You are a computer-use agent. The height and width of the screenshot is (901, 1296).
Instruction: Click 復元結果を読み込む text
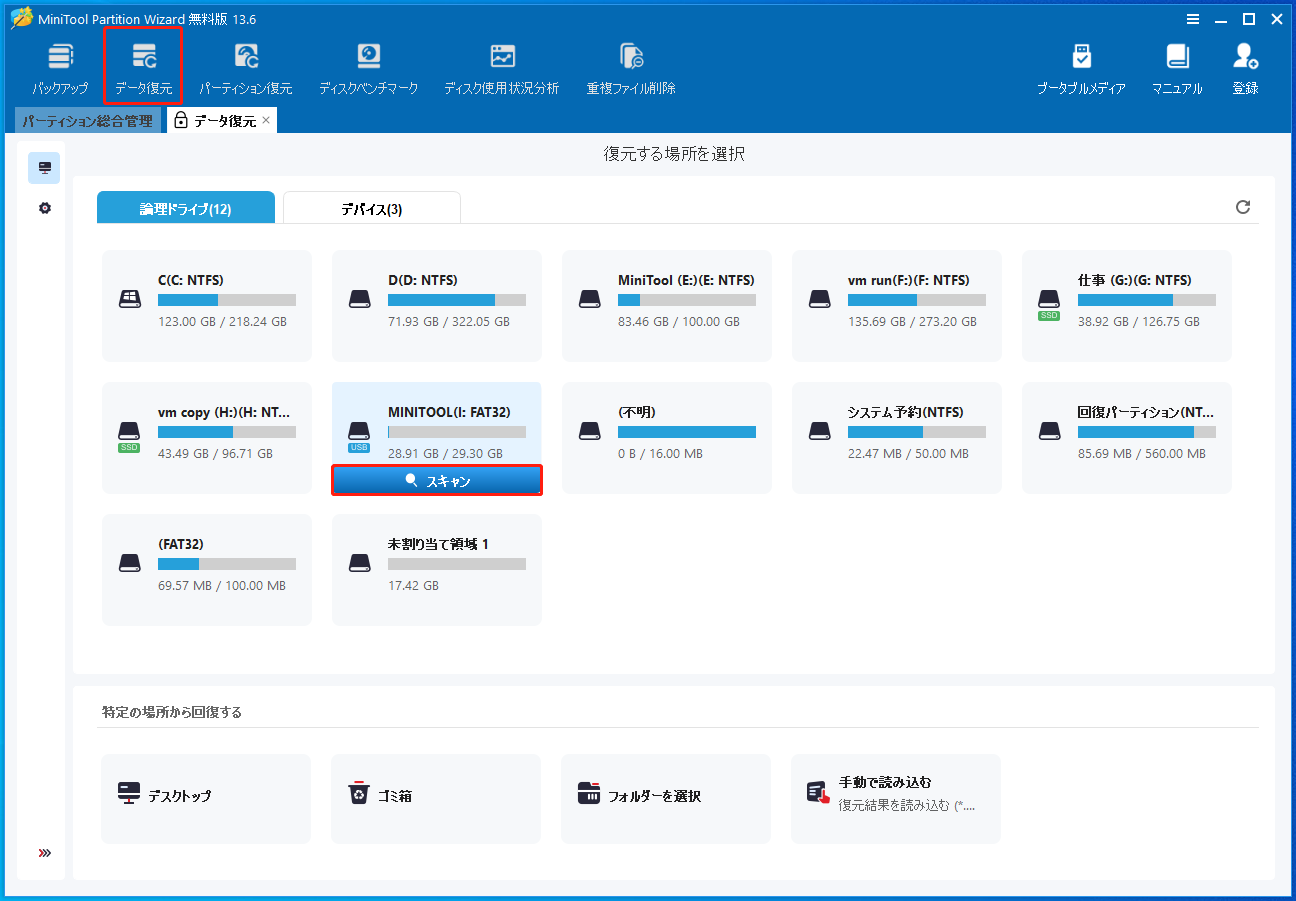[x=906, y=805]
